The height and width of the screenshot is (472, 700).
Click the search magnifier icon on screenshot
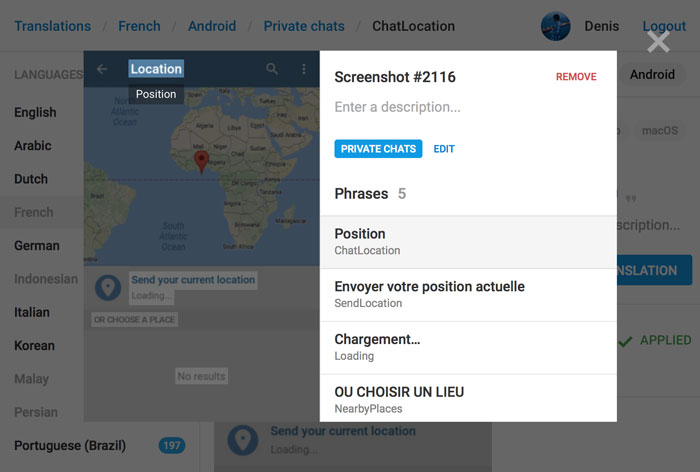coord(272,69)
